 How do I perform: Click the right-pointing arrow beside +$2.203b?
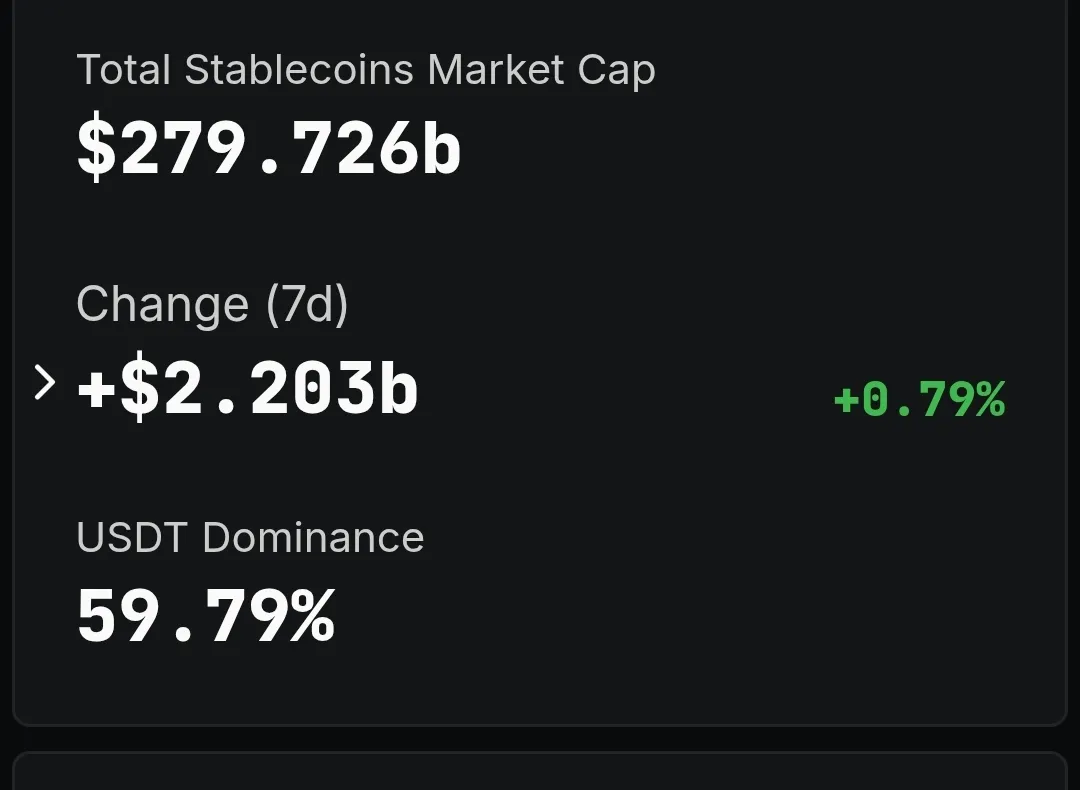pos(44,382)
